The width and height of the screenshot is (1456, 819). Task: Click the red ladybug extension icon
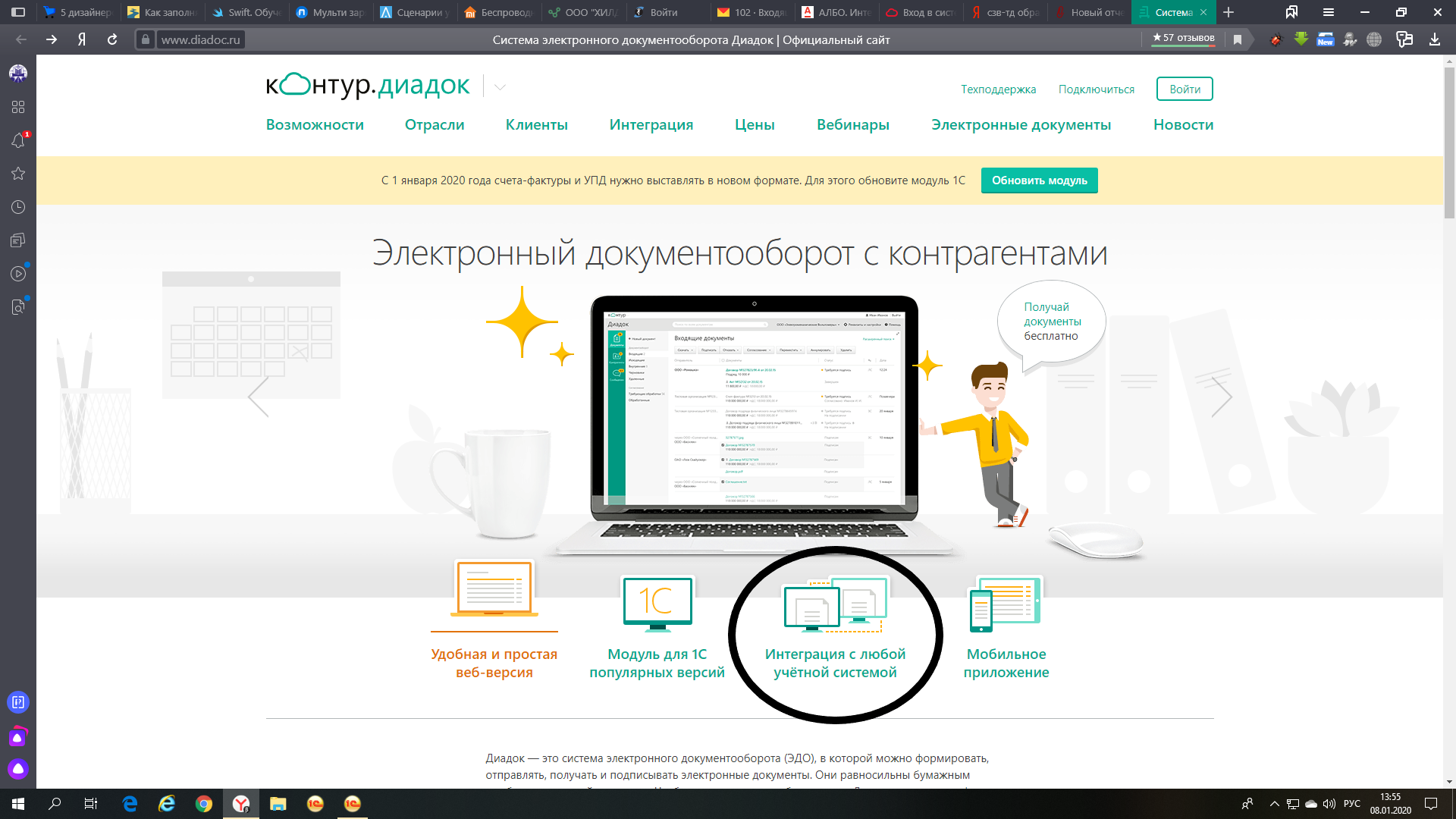[1276, 39]
